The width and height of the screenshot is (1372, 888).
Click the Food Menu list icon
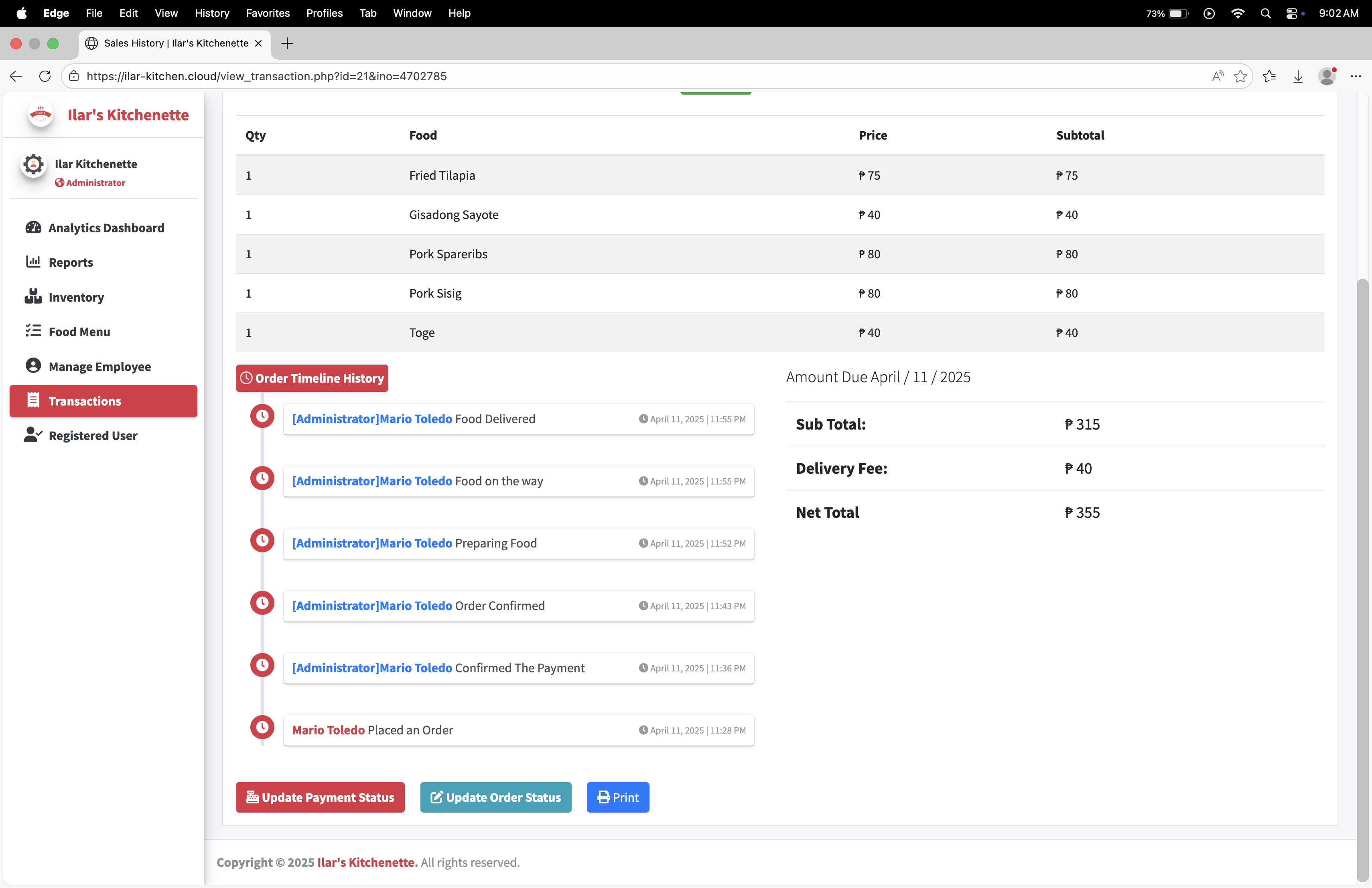click(33, 331)
